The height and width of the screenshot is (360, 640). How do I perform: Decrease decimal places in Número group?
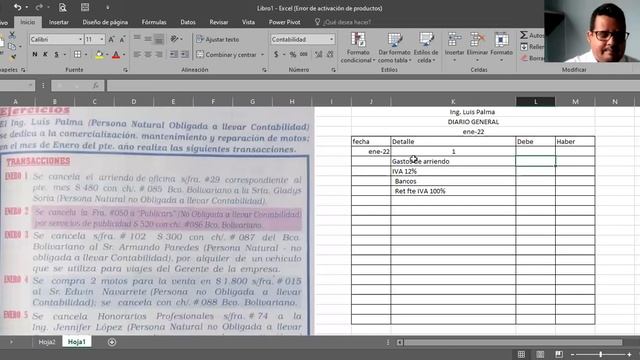tap(330, 54)
